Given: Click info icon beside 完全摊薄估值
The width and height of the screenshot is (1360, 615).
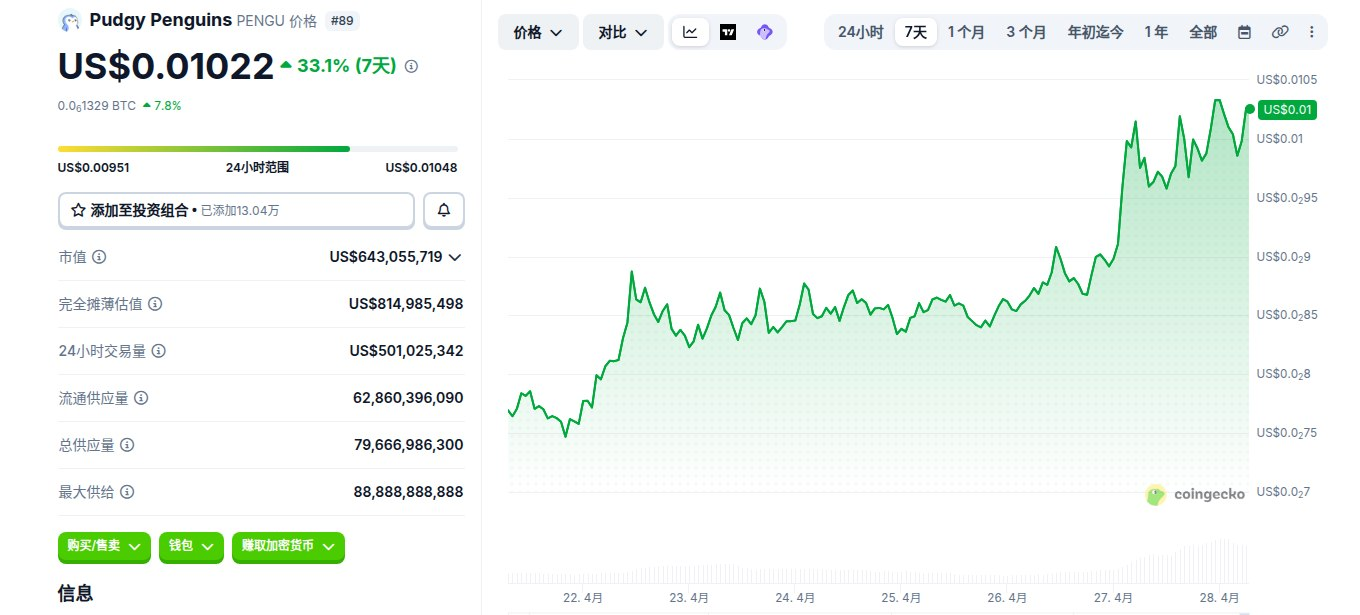Looking at the screenshot, I should 155,304.
